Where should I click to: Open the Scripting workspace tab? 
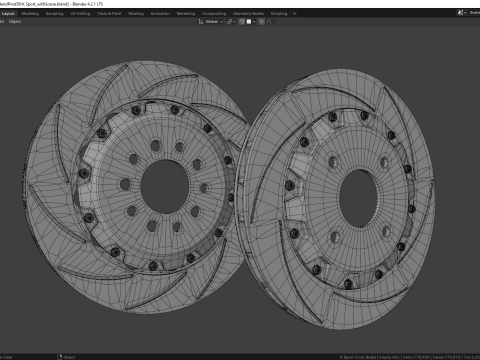279,14
